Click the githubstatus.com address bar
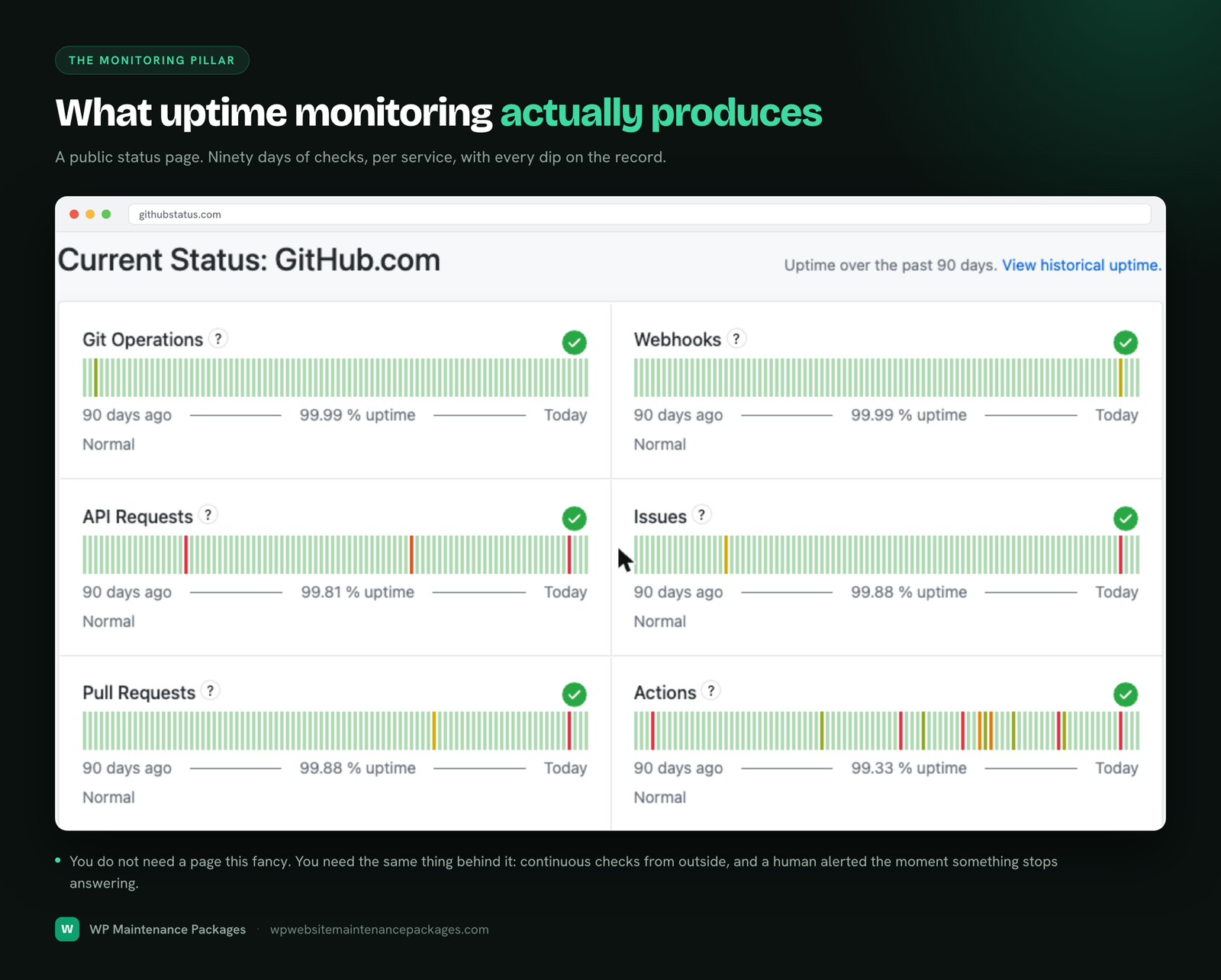Screen dimensions: 1221x980 [639, 214]
